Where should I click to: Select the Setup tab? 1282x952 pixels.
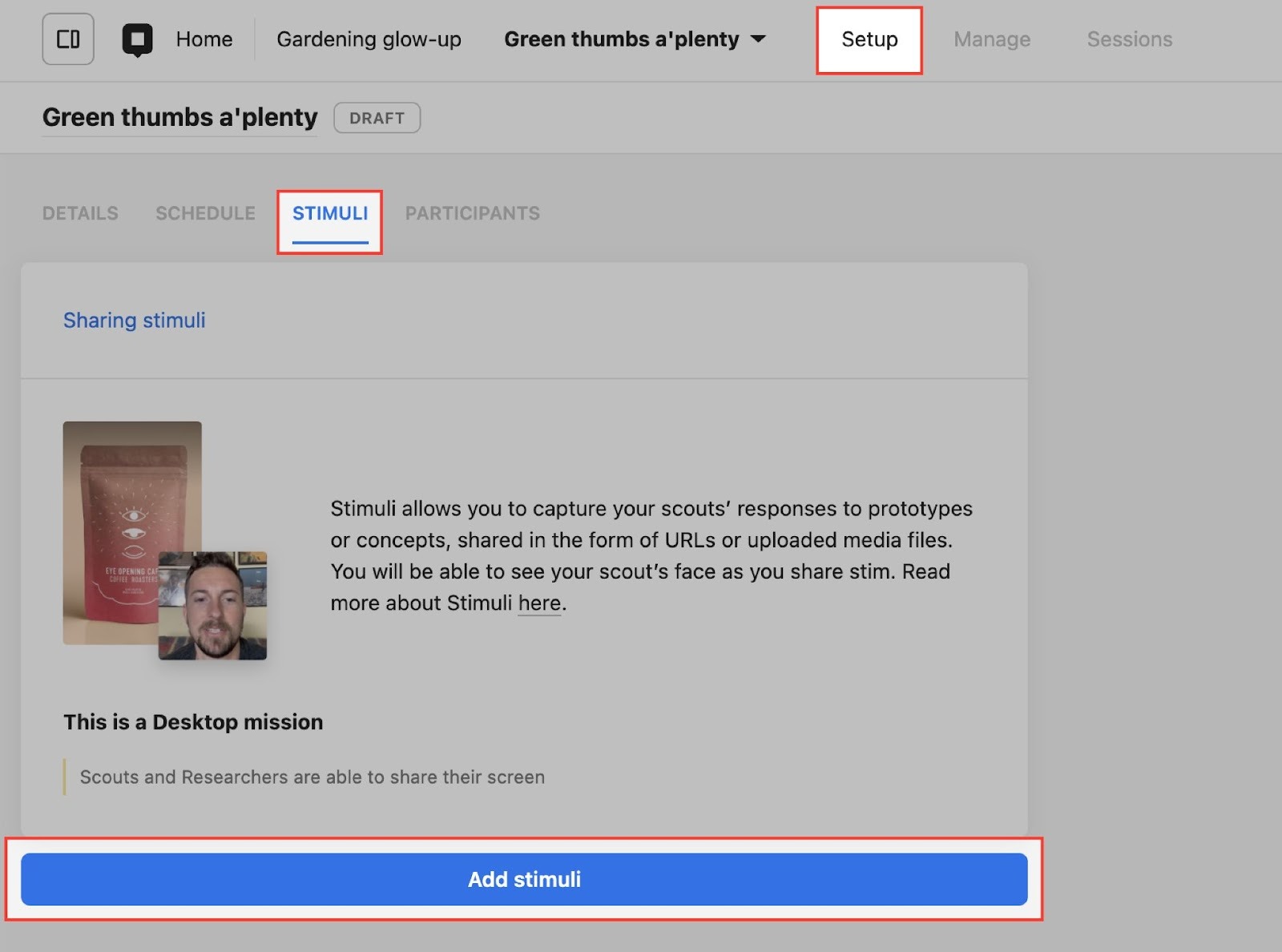pos(869,39)
